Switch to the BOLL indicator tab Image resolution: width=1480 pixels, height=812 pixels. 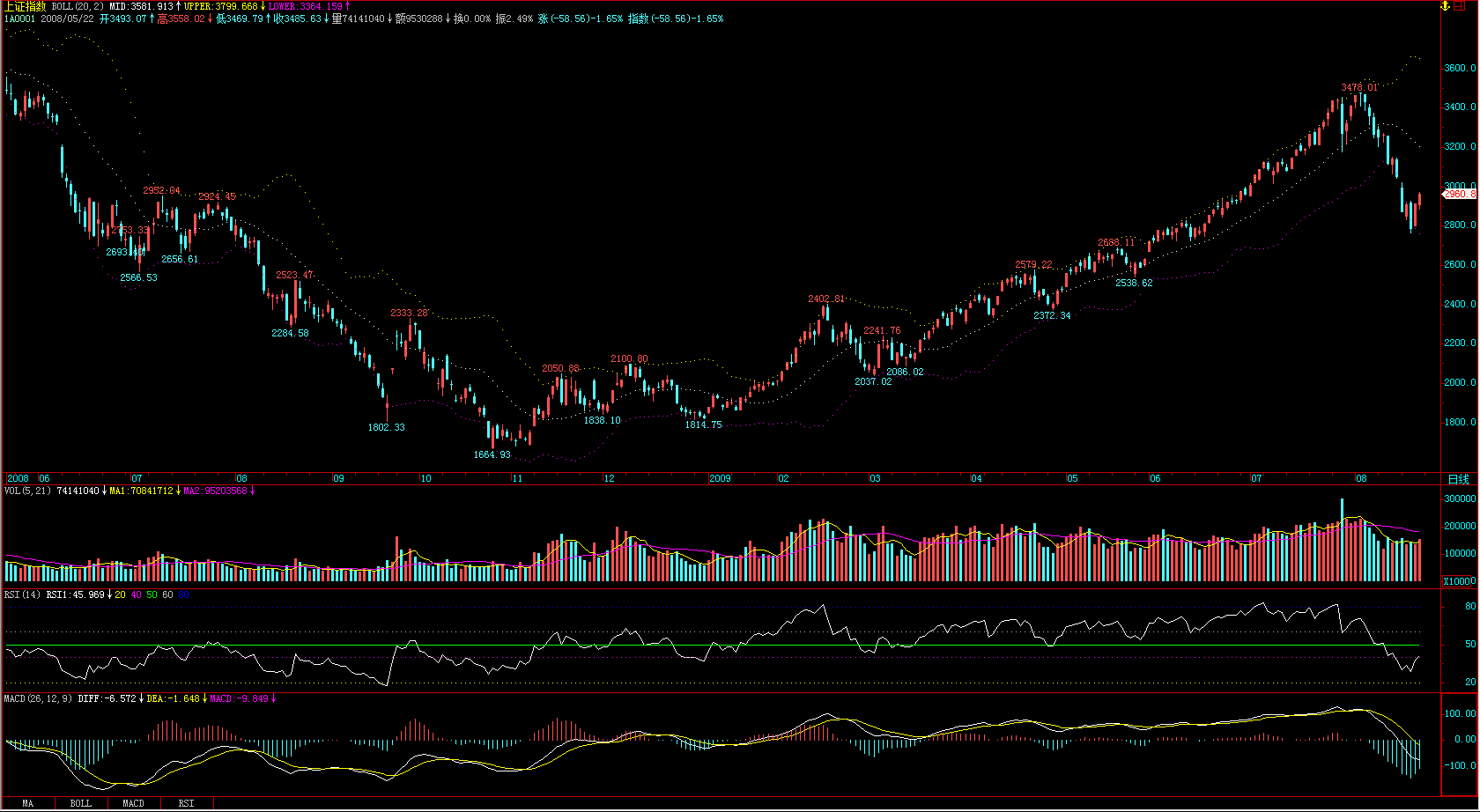81,803
